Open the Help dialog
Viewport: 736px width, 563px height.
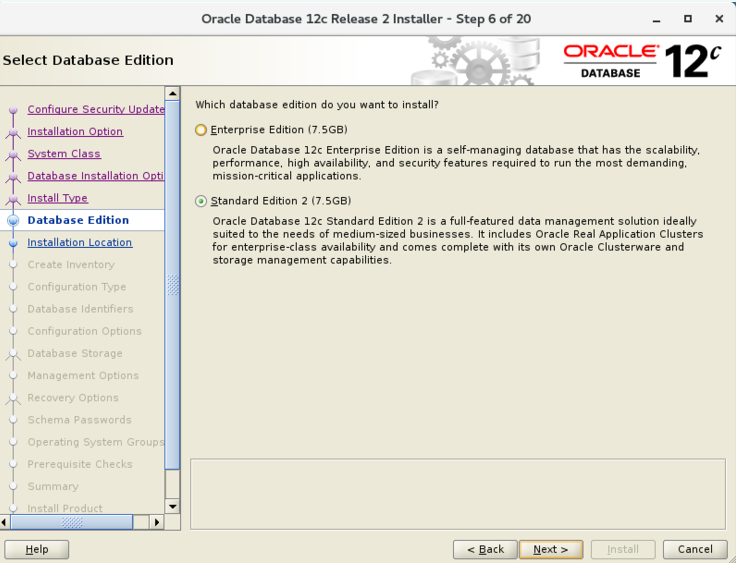click(x=37, y=549)
